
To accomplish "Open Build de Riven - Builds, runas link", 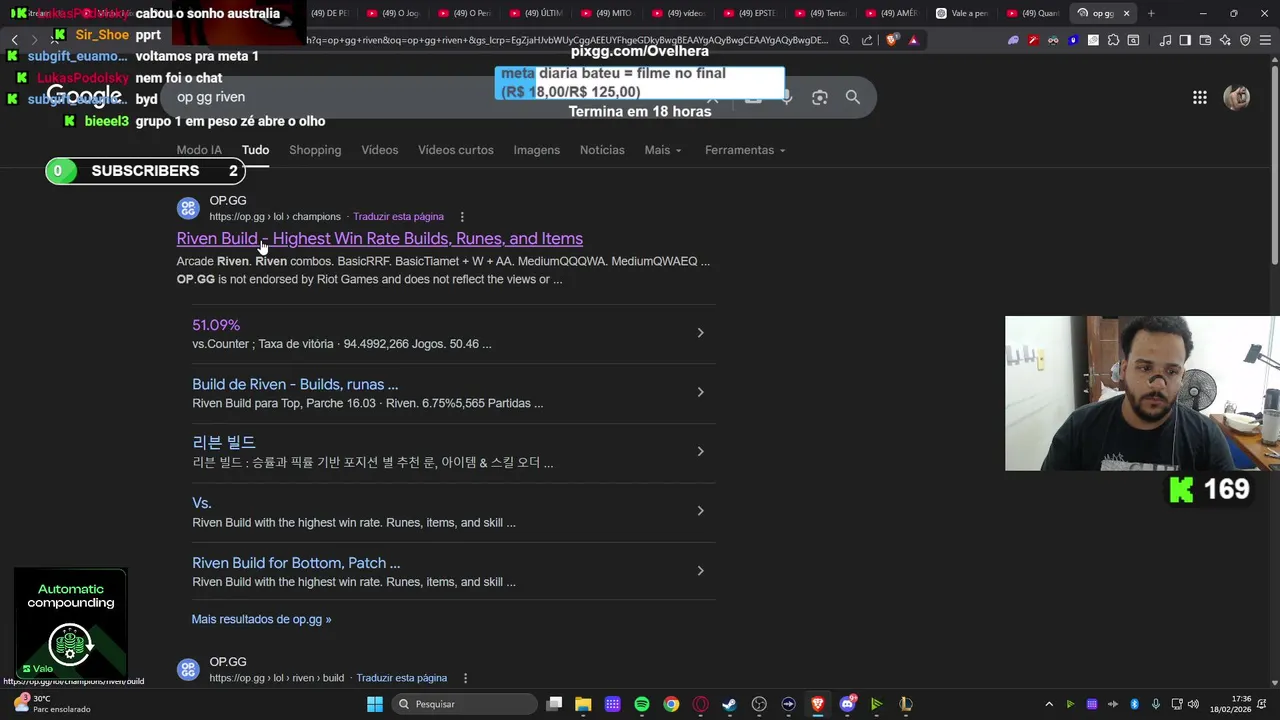I will click(x=295, y=384).
